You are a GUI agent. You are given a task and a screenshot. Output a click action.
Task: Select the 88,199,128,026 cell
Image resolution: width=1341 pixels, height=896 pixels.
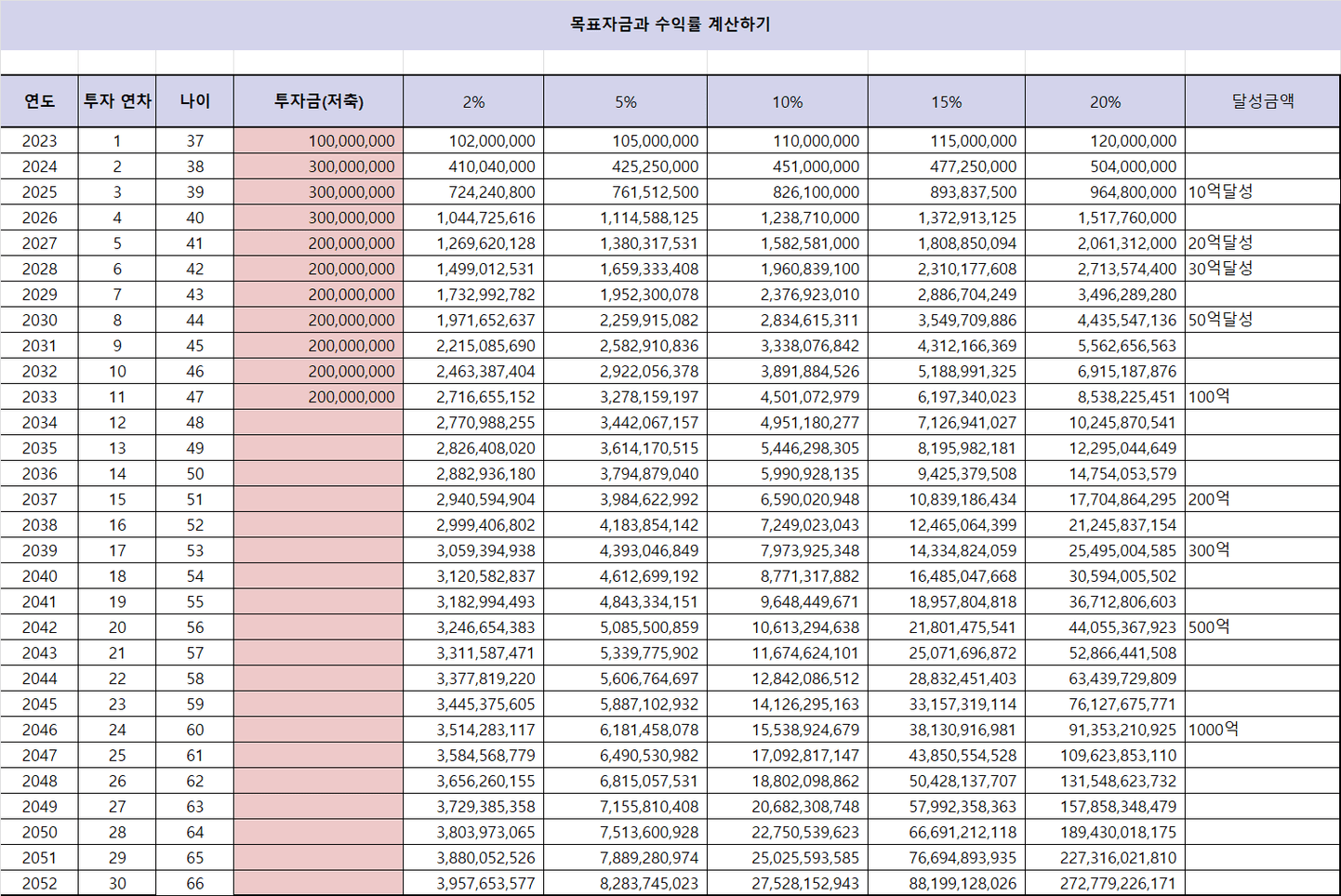pyautogui.click(x=947, y=884)
